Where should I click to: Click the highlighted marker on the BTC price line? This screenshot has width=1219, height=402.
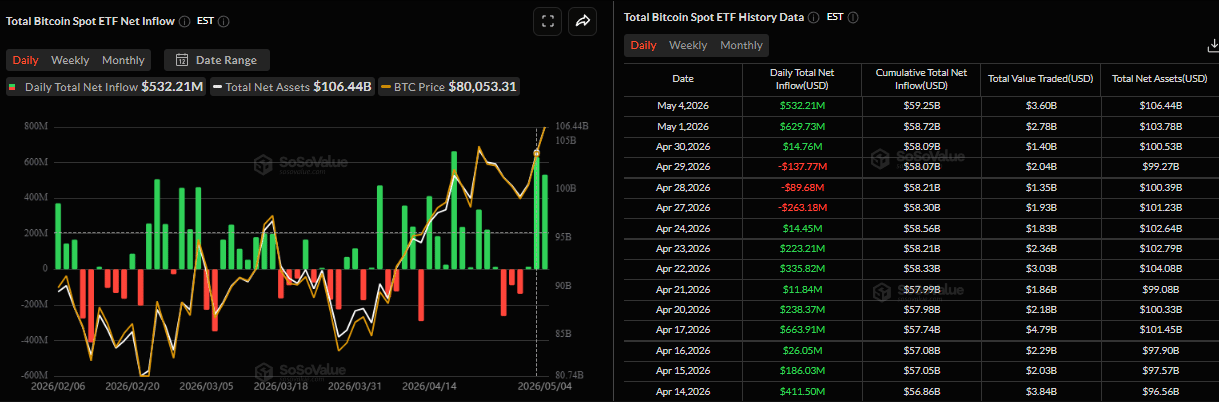pyautogui.click(x=536, y=152)
